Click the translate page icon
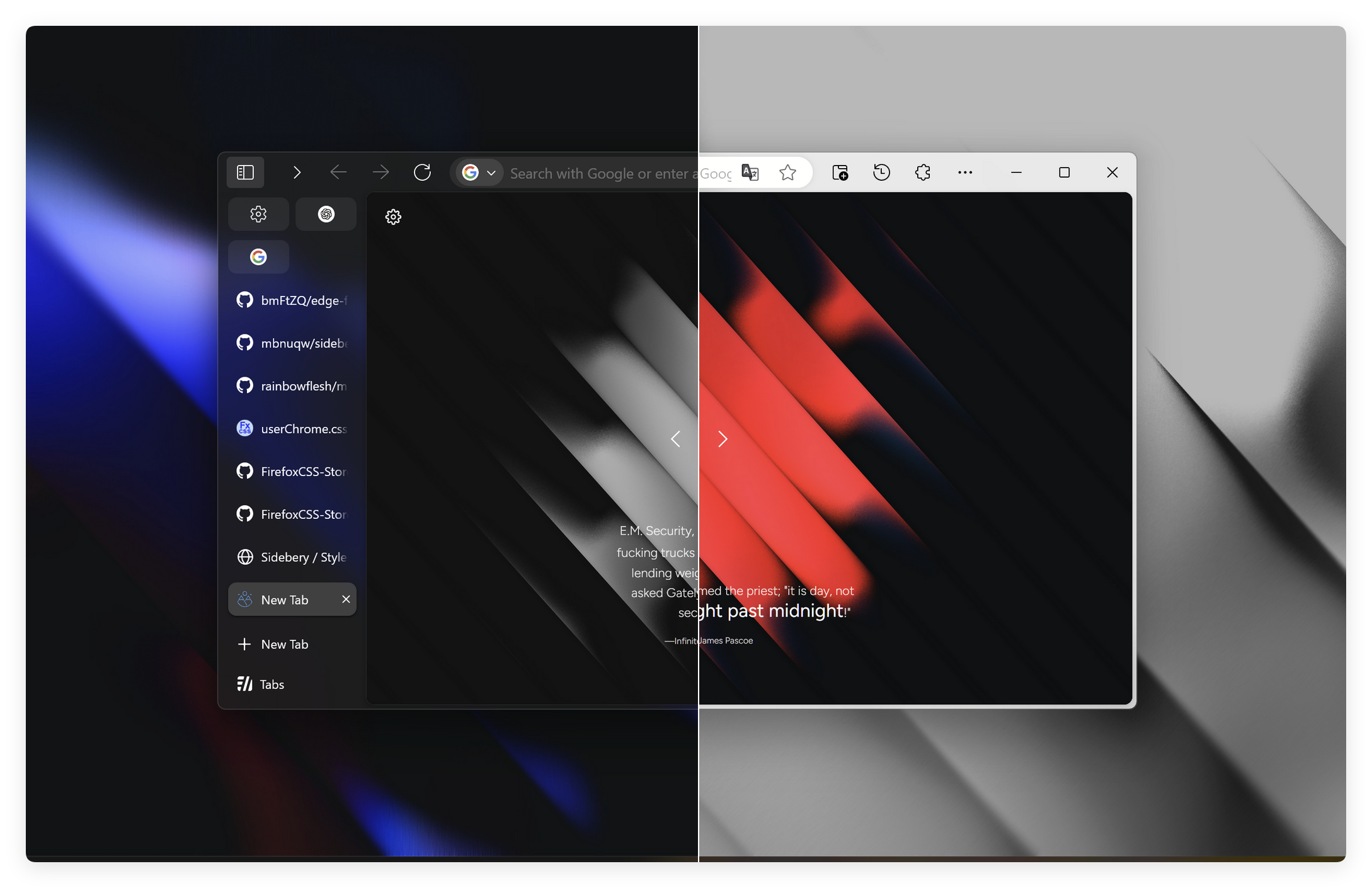This screenshot has height=888, width=1372. 750,172
